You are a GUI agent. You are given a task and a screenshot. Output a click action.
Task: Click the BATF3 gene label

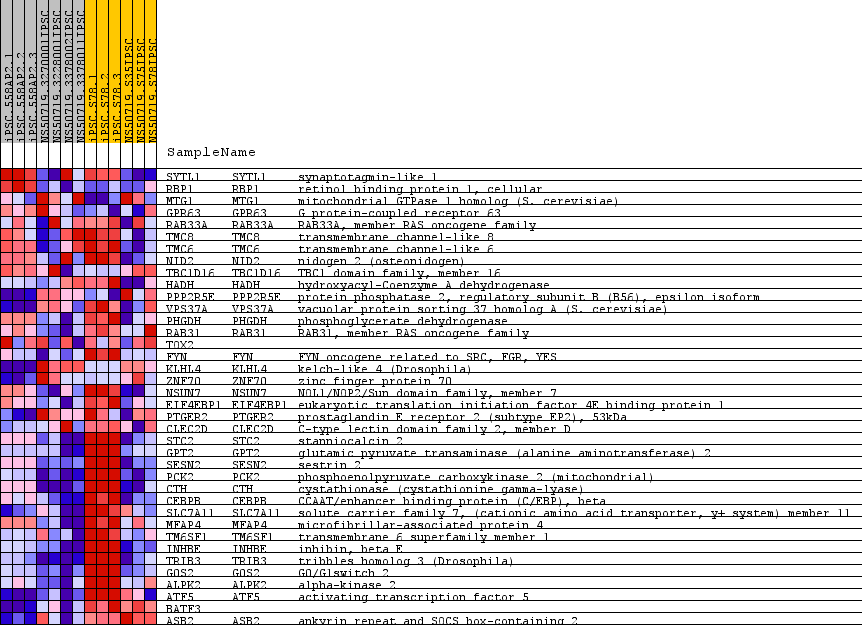(x=183, y=608)
